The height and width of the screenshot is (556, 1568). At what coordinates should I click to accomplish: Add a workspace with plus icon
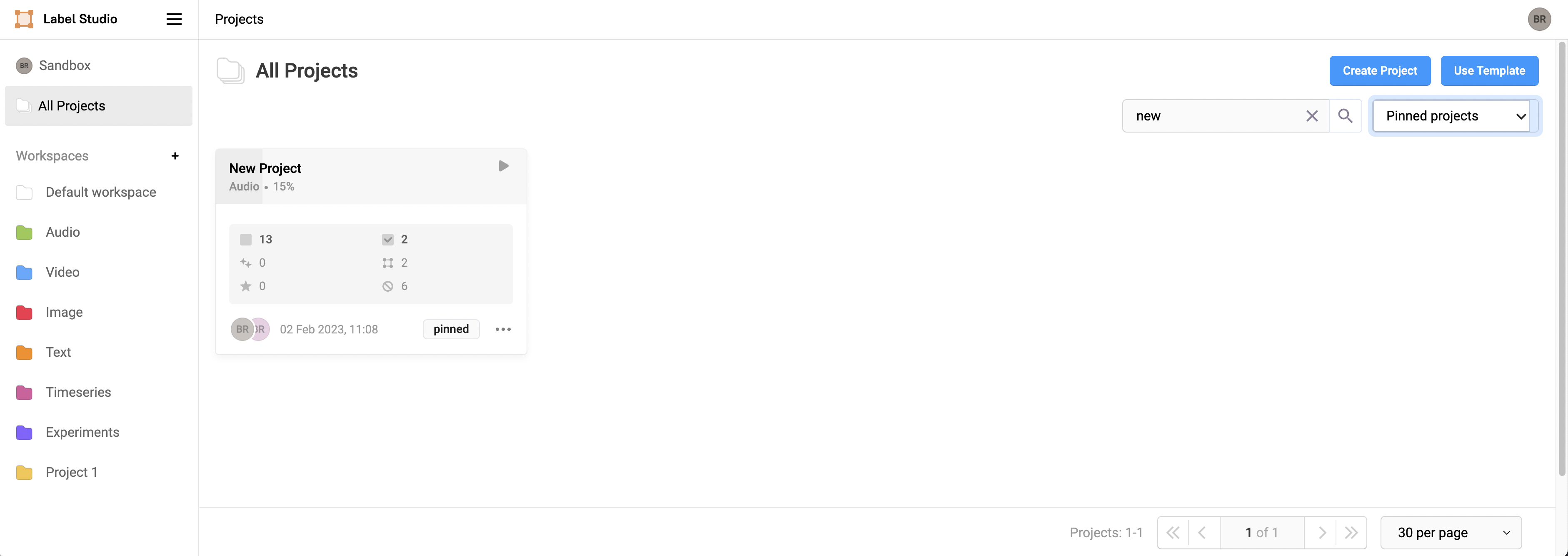[175, 156]
